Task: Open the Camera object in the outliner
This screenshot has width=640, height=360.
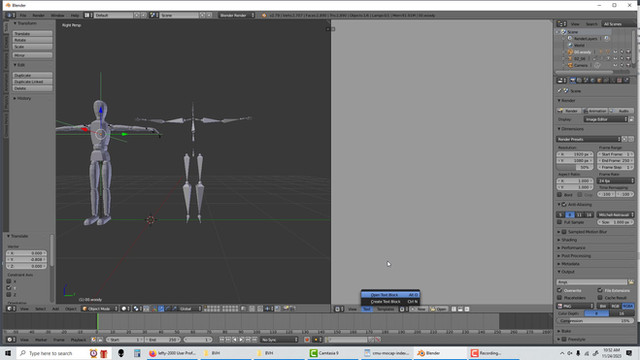Action: coord(580,65)
